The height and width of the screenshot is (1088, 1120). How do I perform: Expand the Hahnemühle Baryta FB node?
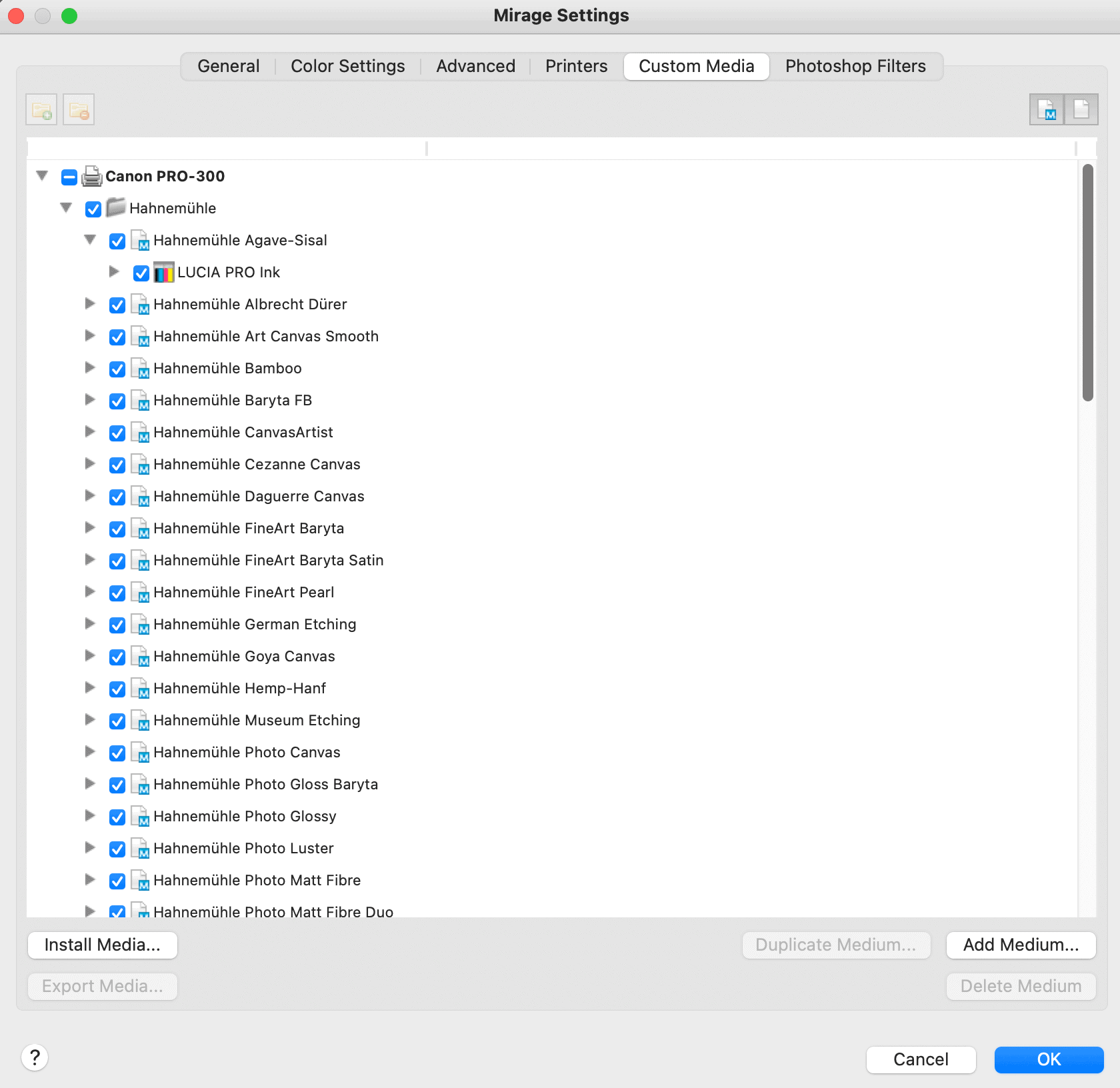[x=90, y=399]
